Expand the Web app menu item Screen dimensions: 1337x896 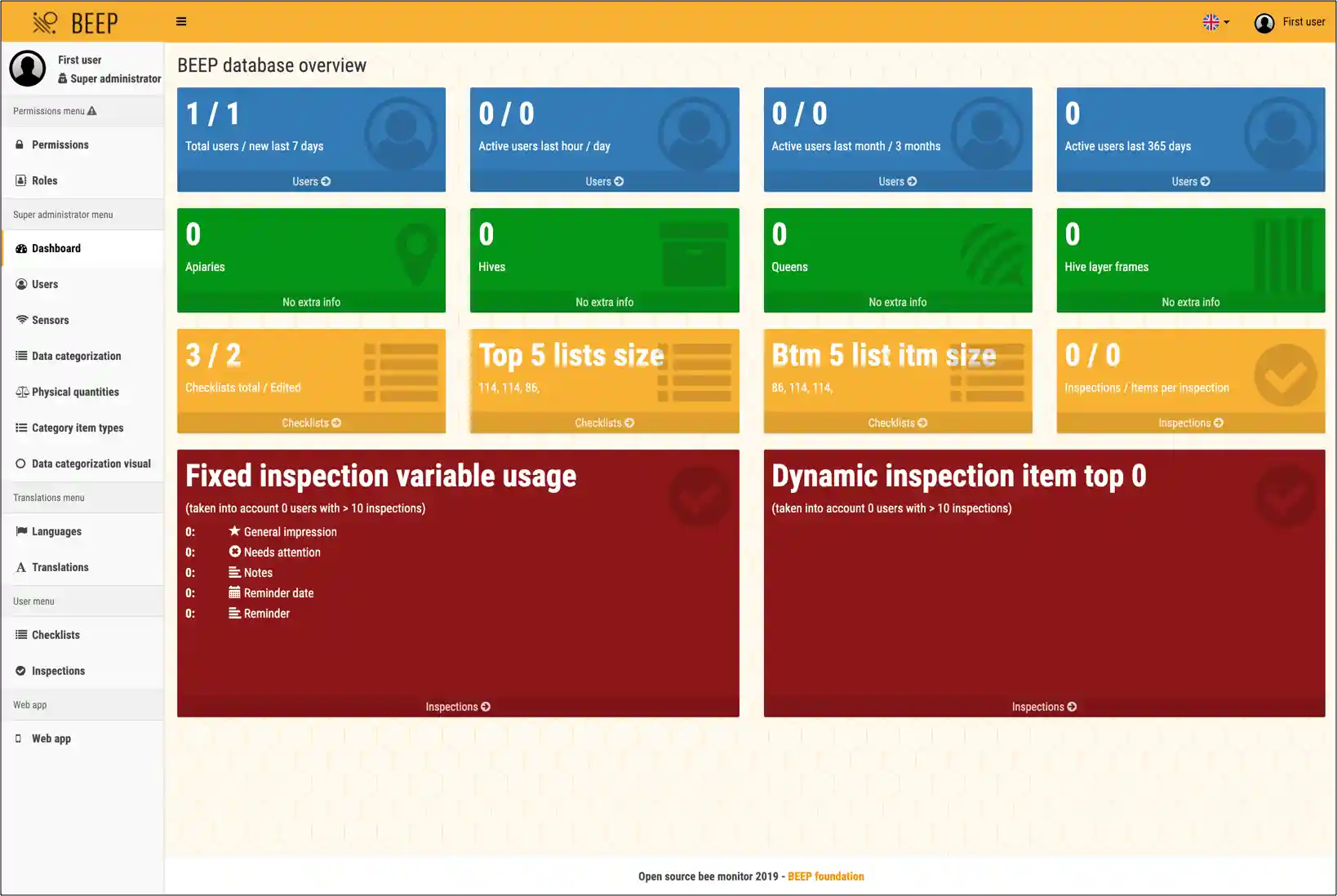tap(51, 738)
